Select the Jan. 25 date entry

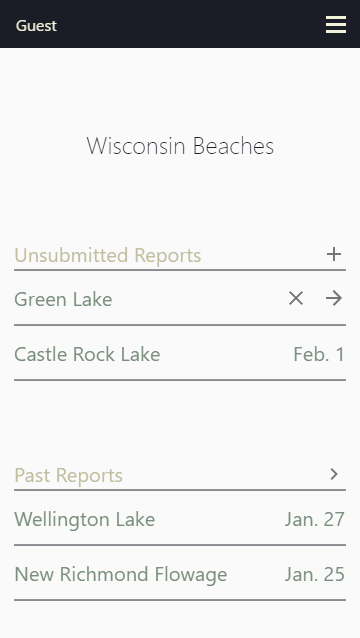[314, 575]
